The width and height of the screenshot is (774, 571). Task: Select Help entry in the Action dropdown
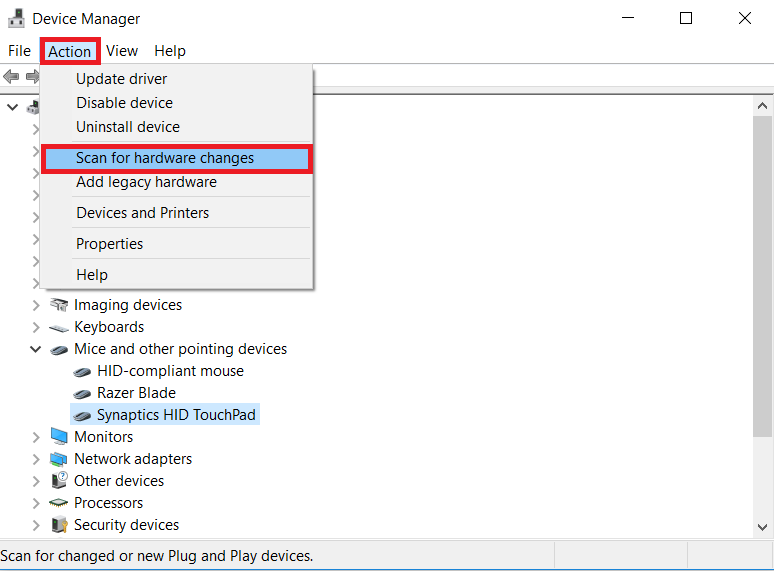(176, 275)
